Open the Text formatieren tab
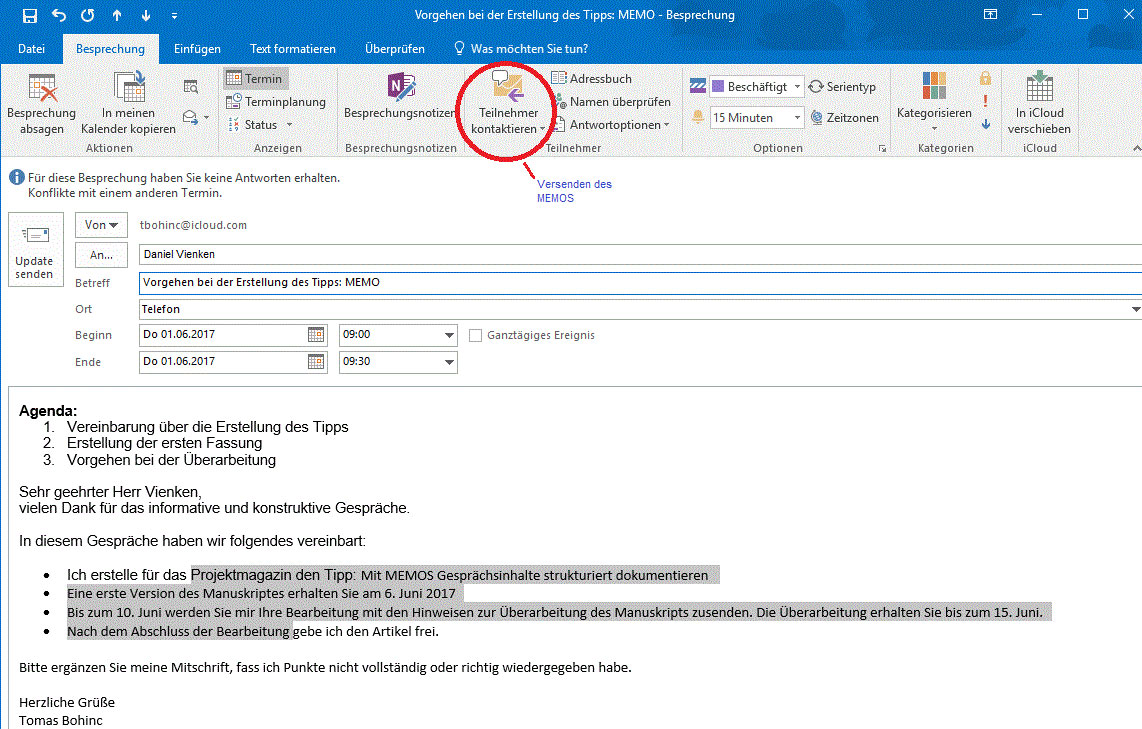This screenshot has height=729, width=1142. [293, 48]
